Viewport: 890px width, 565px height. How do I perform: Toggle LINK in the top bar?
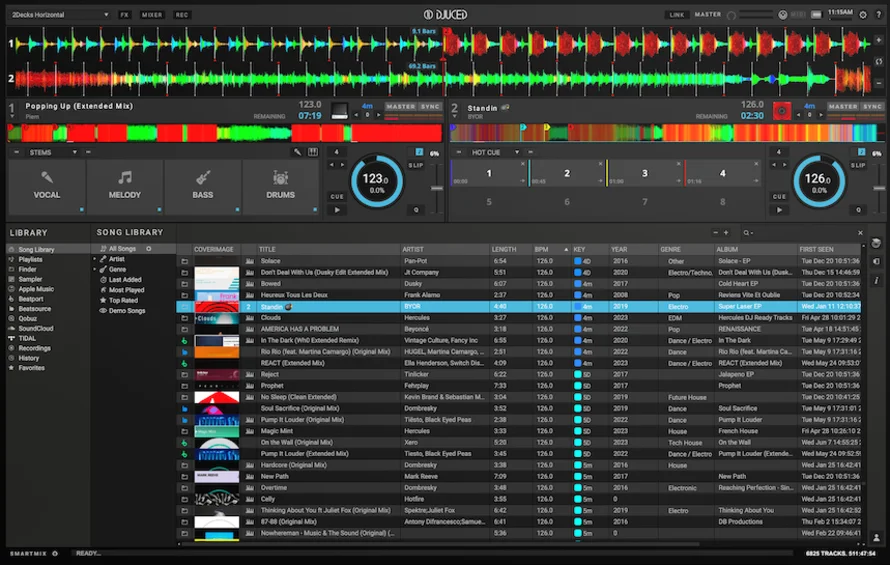click(677, 15)
